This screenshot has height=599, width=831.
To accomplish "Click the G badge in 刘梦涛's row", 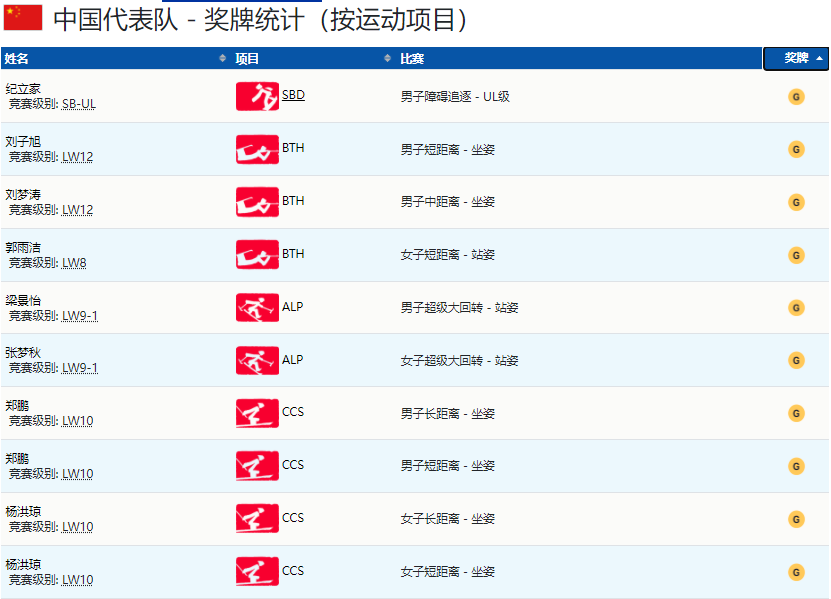I will pos(796,201).
